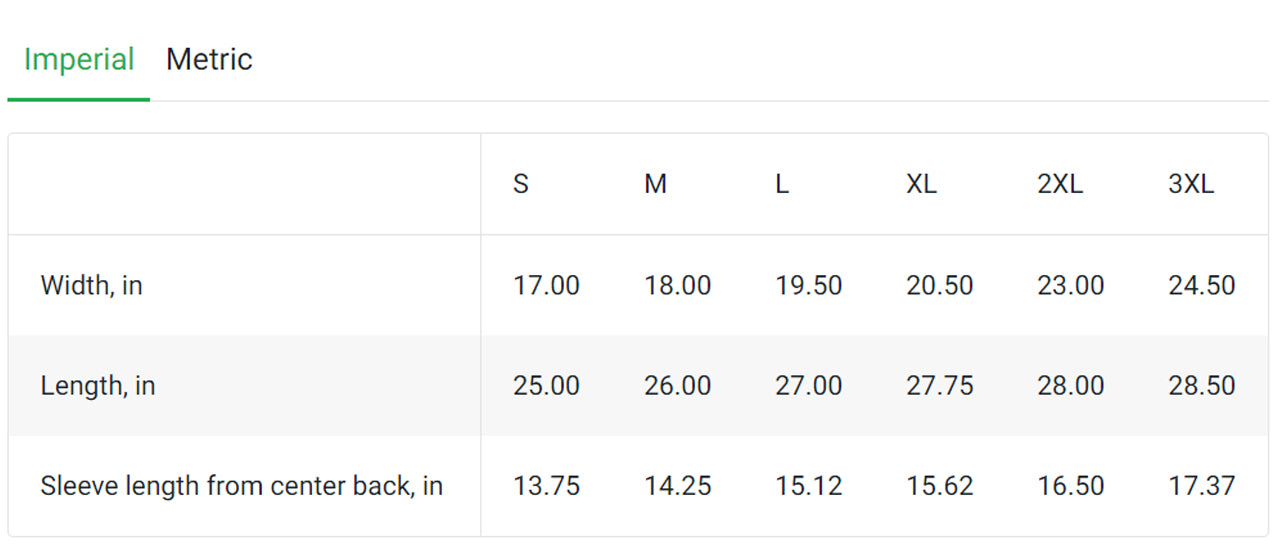Select the 27.75 length value for XL
The width and height of the screenshot is (1280, 547).
[x=939, y=386]
